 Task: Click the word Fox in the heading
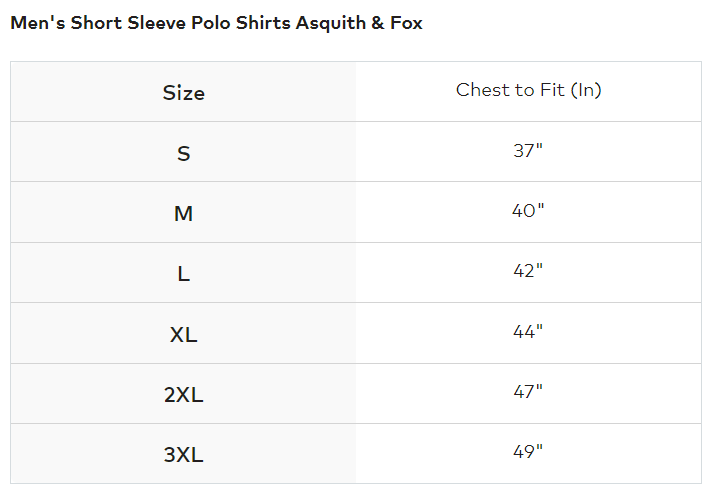[x=406, y=23]
